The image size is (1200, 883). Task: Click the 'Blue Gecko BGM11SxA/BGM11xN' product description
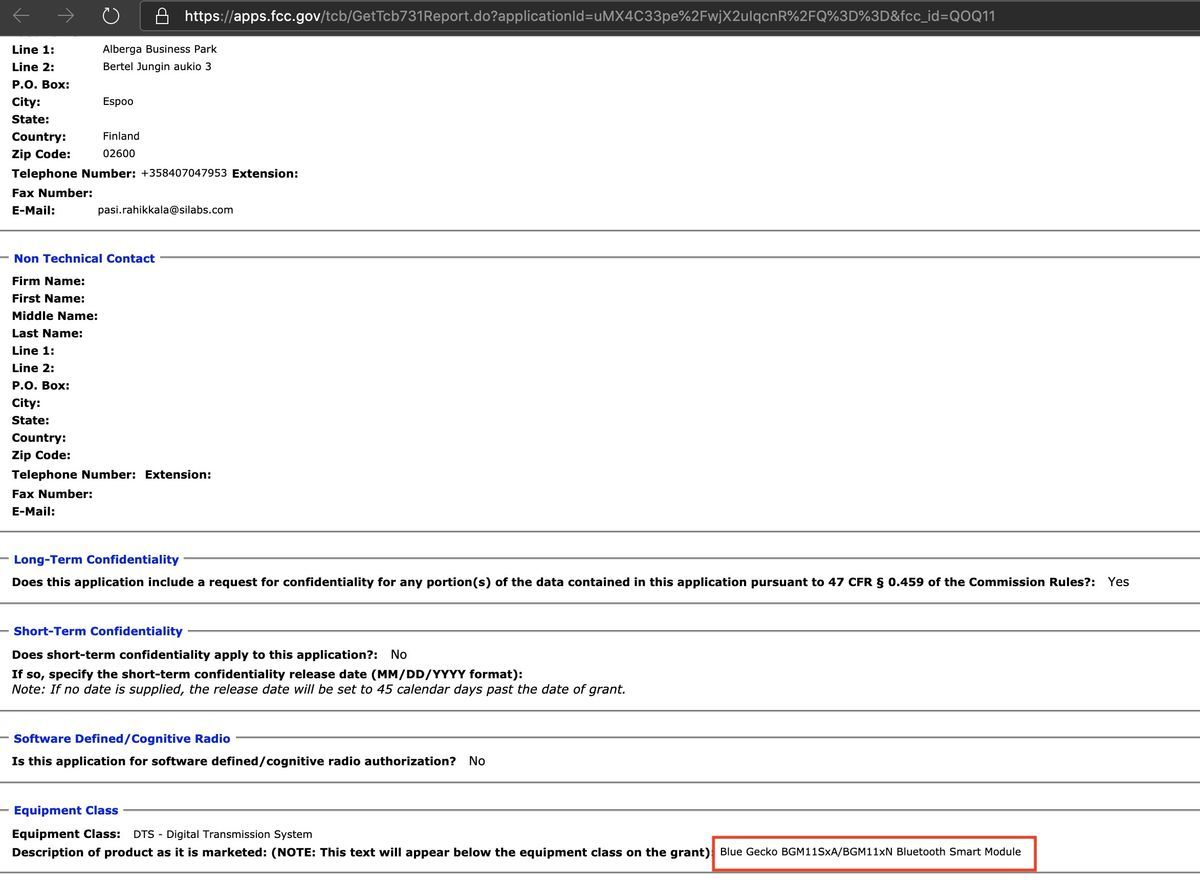point(870,852)
